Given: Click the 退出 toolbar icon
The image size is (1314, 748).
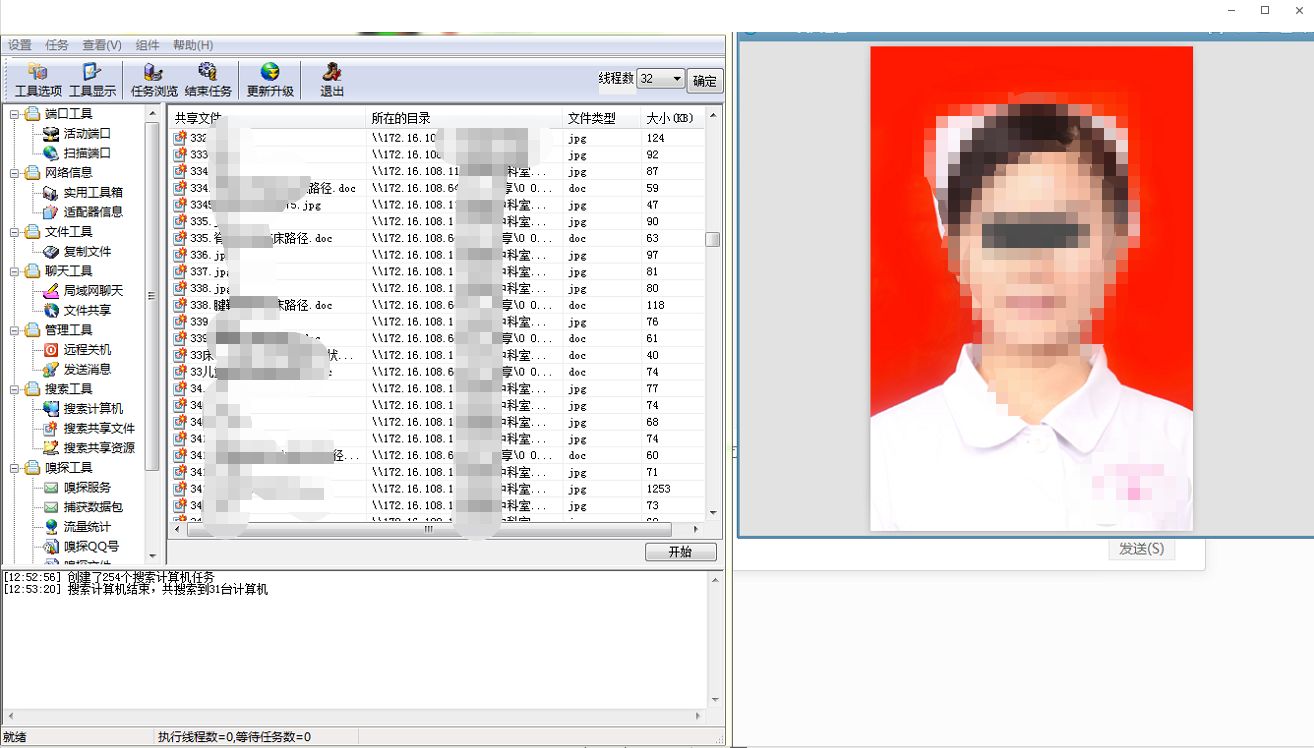Looking at the screenshot, I should pos(332,79).
